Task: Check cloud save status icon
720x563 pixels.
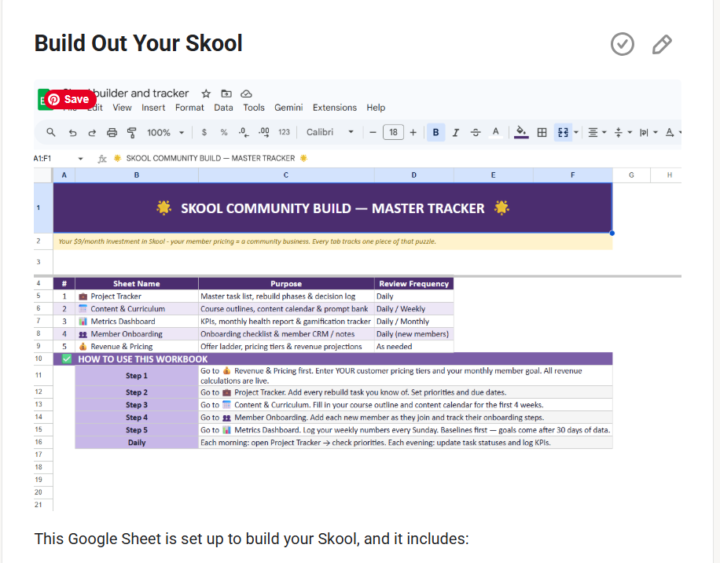Action: tap(247, 94)
